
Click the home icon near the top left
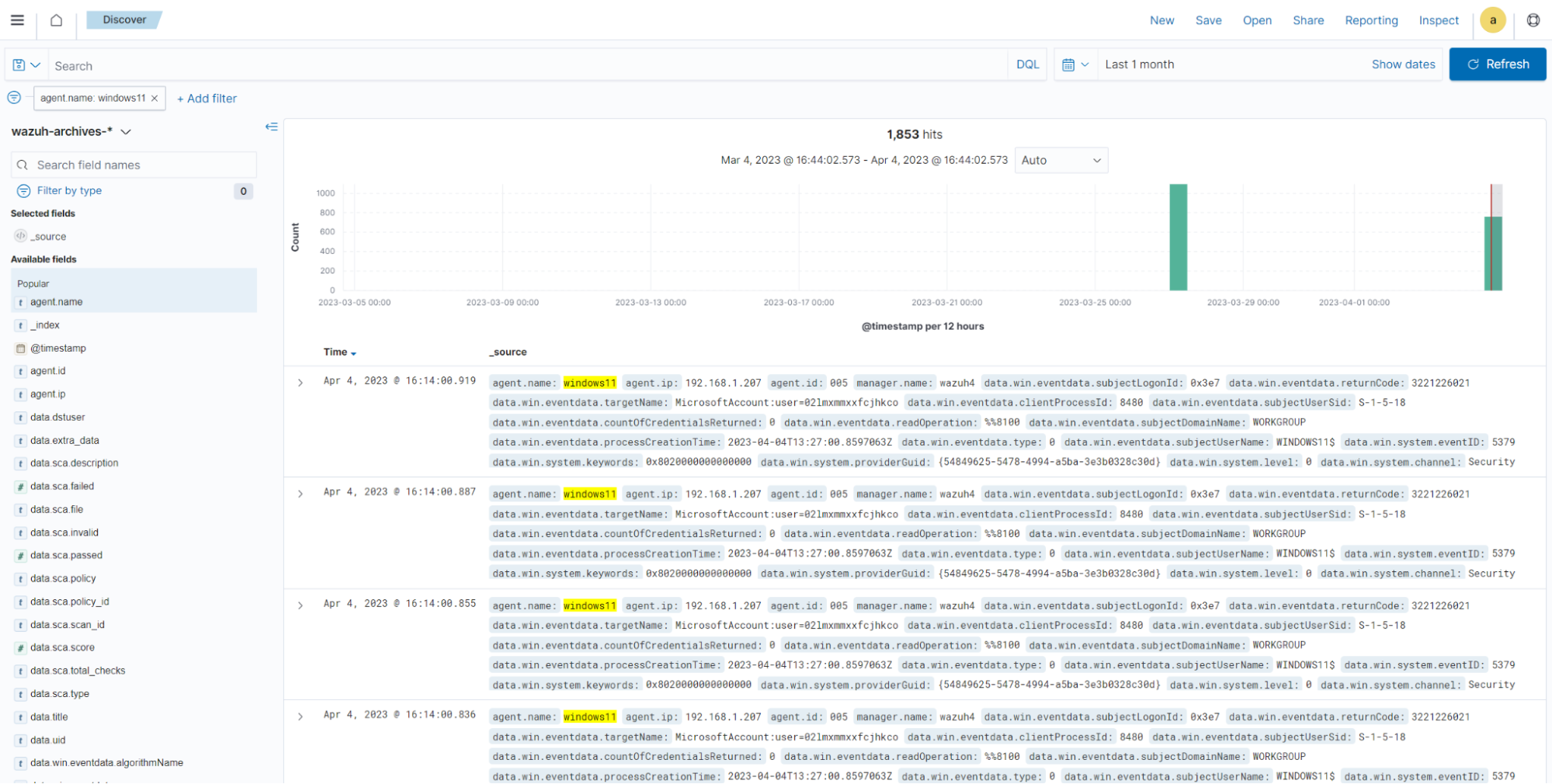point(55,20)
